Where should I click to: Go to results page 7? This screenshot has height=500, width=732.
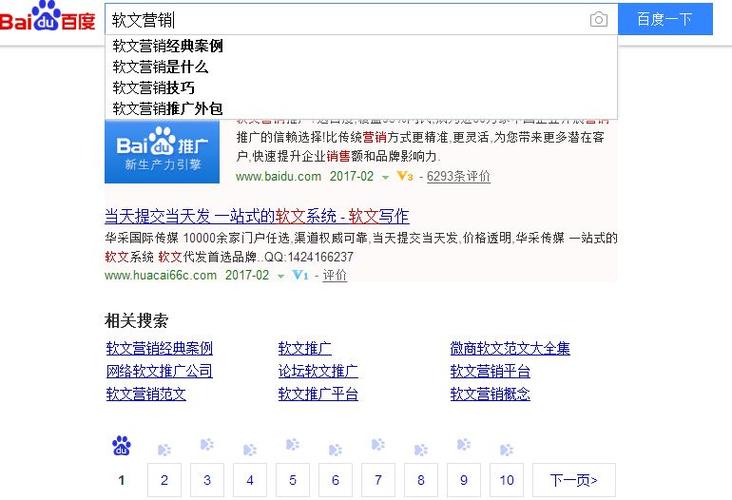click(x=378, y=480)
